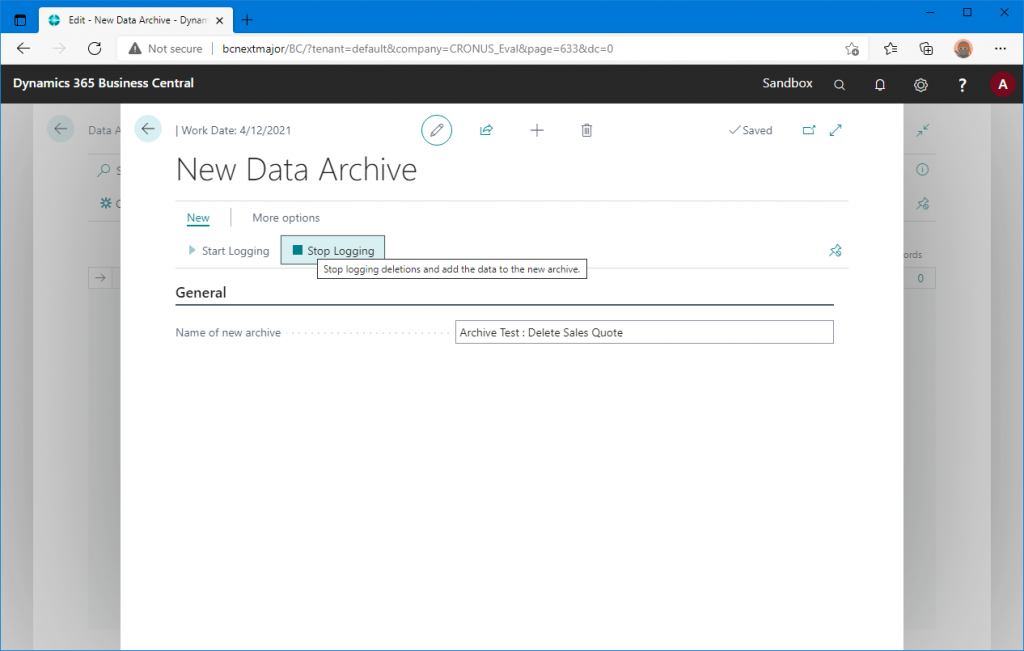
Task: Open help via the question mark
Action: tap(962, 84)
